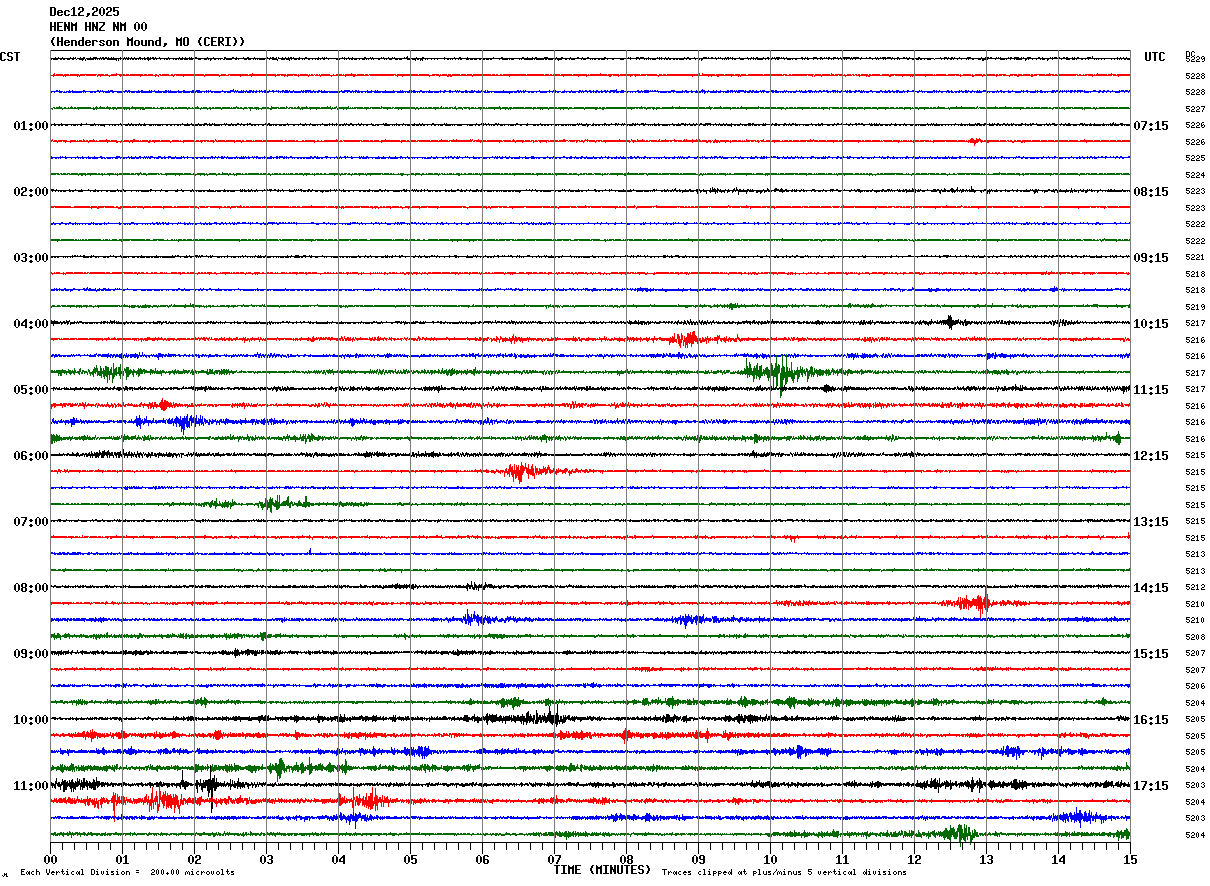Click the minute 15 axis tick label
The image size is (1210, 886).
pos(1130,859)
